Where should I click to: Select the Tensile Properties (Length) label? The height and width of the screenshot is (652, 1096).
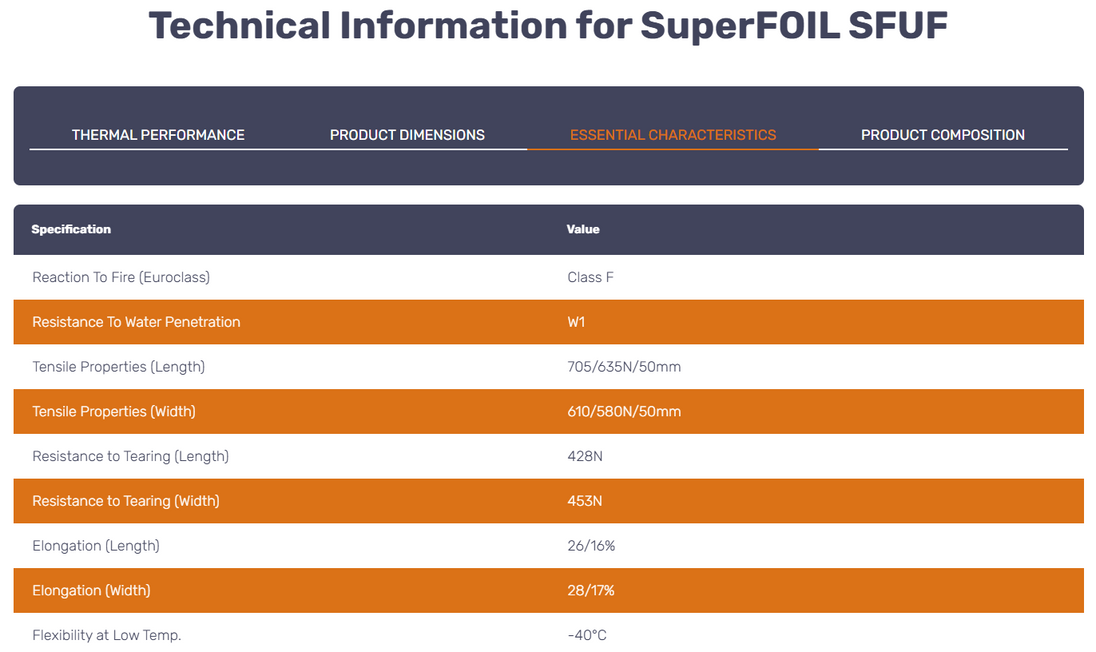(118, 367)
